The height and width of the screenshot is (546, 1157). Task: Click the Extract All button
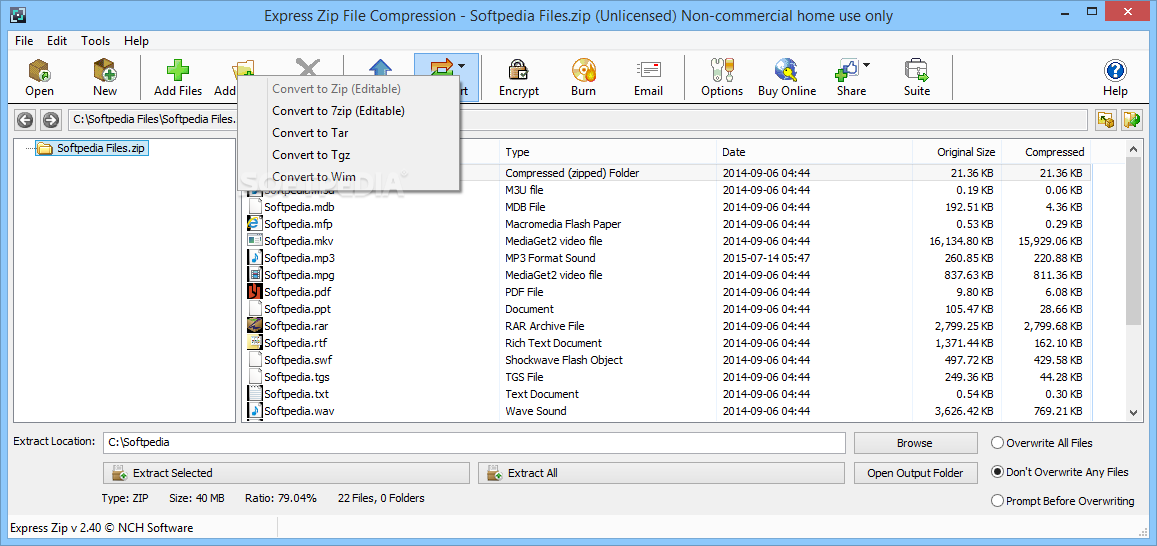661,473
